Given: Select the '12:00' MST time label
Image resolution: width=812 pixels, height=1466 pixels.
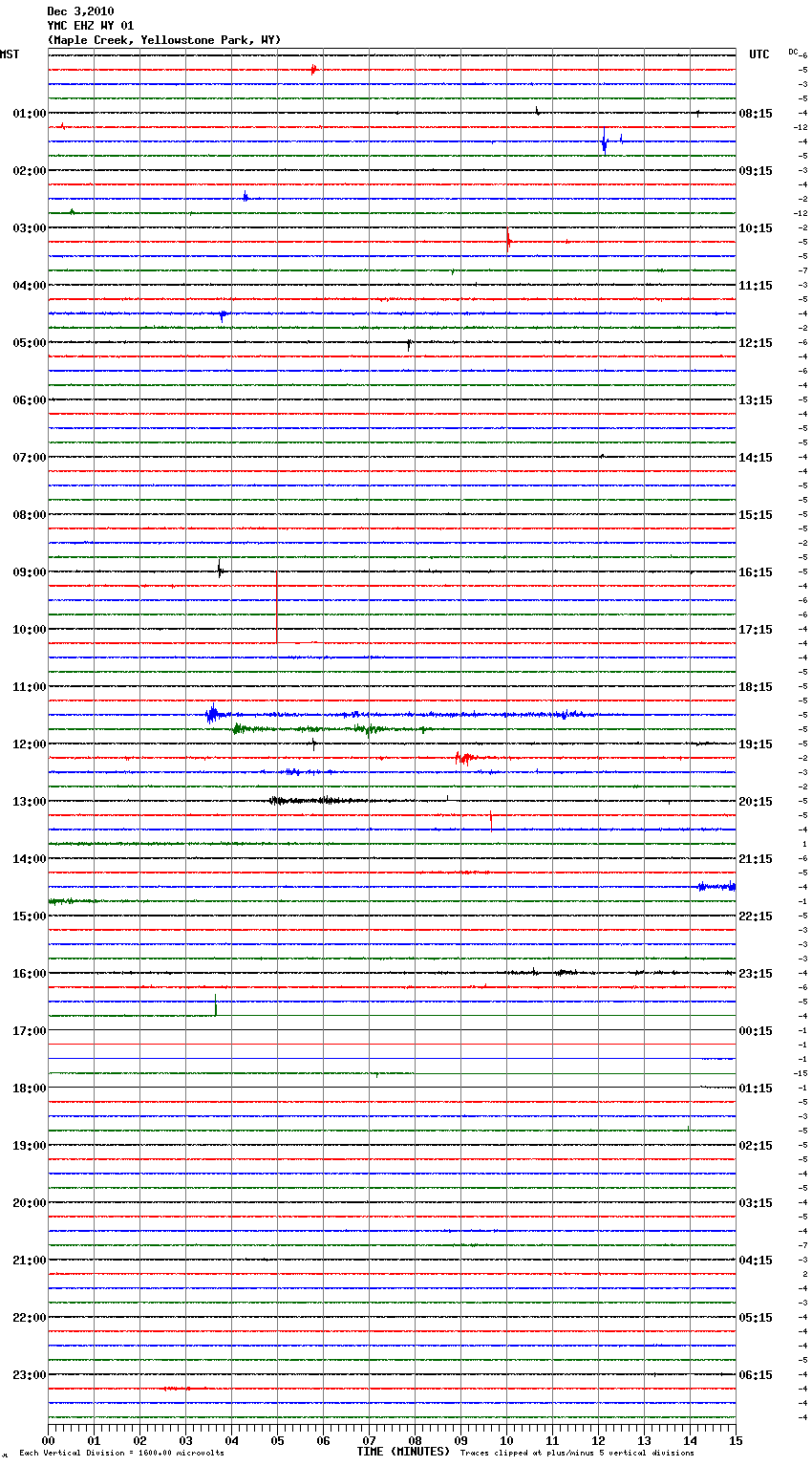Looking at the screenshot, I should click(x=30, y=744).
